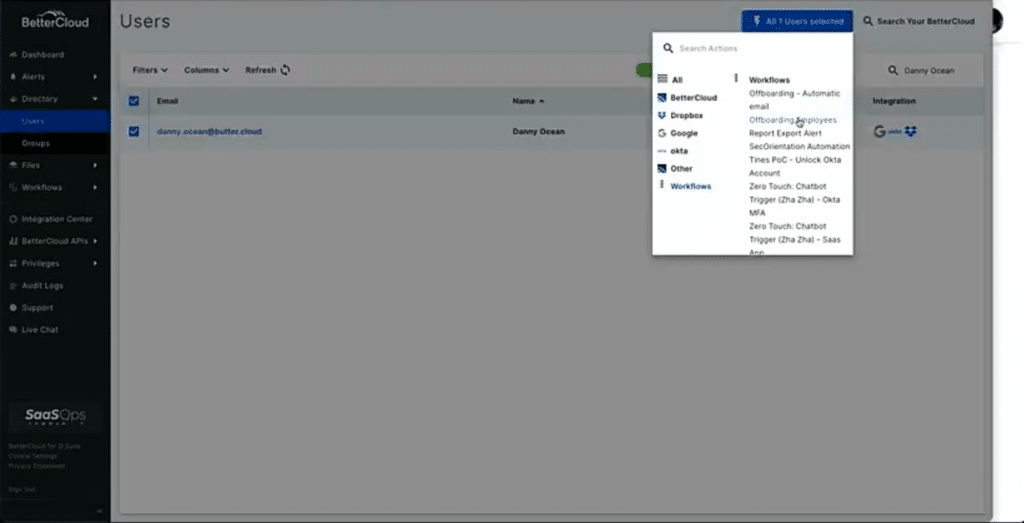Click the Search Actions input field
This screenshot has width=1024, height=523.
pyautogui.click(x=752, y=48)
